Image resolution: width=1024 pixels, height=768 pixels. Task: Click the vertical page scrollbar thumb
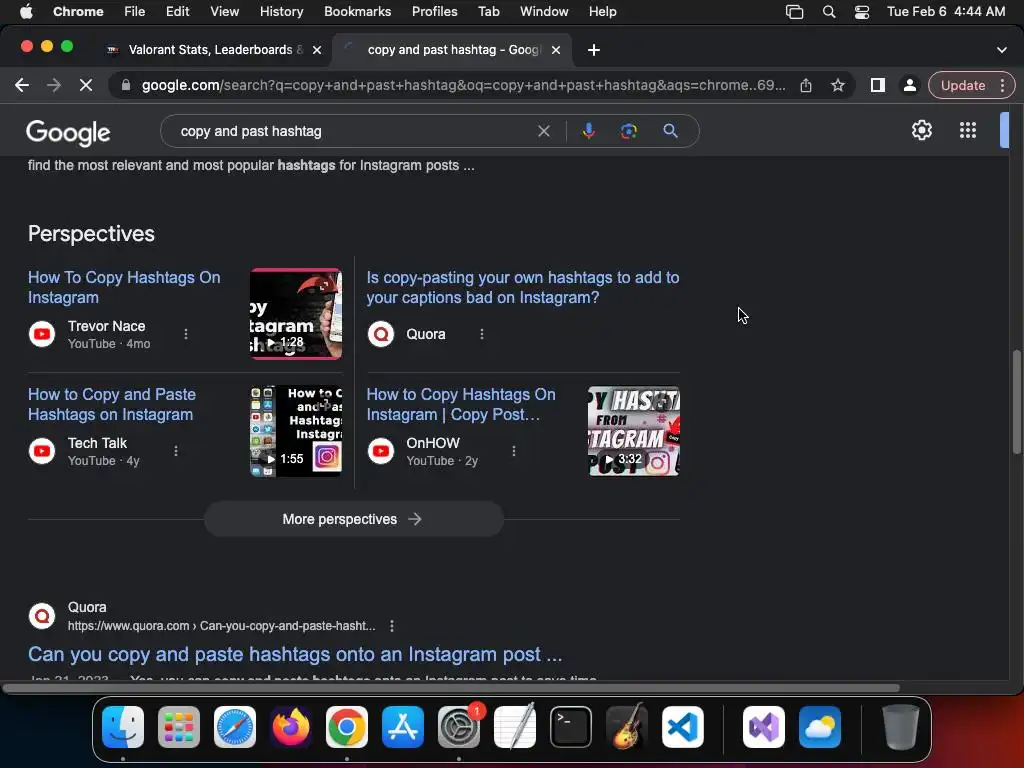(1016, 402)
